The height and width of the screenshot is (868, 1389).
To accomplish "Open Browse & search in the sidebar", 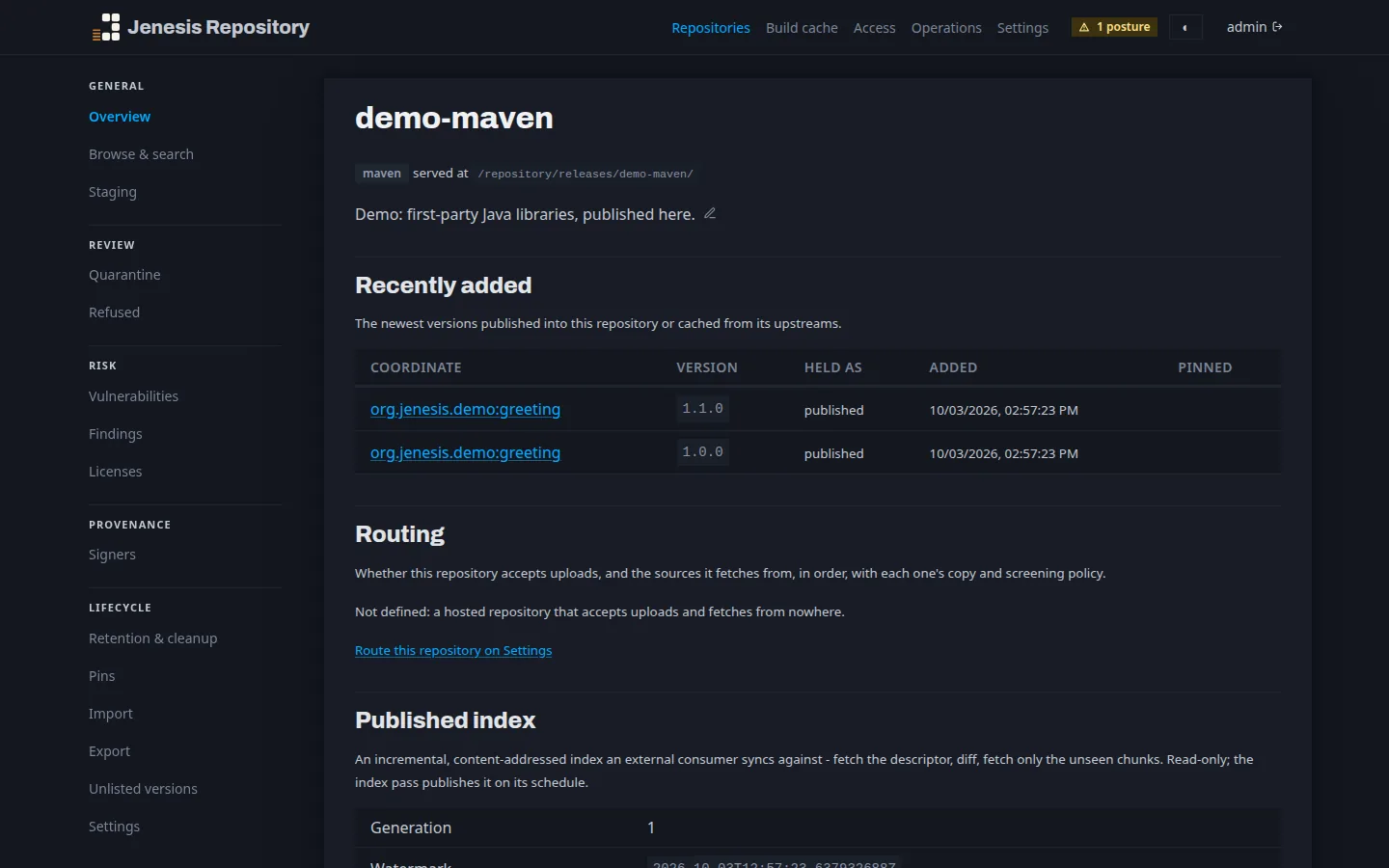I will [x=141, y=154].
